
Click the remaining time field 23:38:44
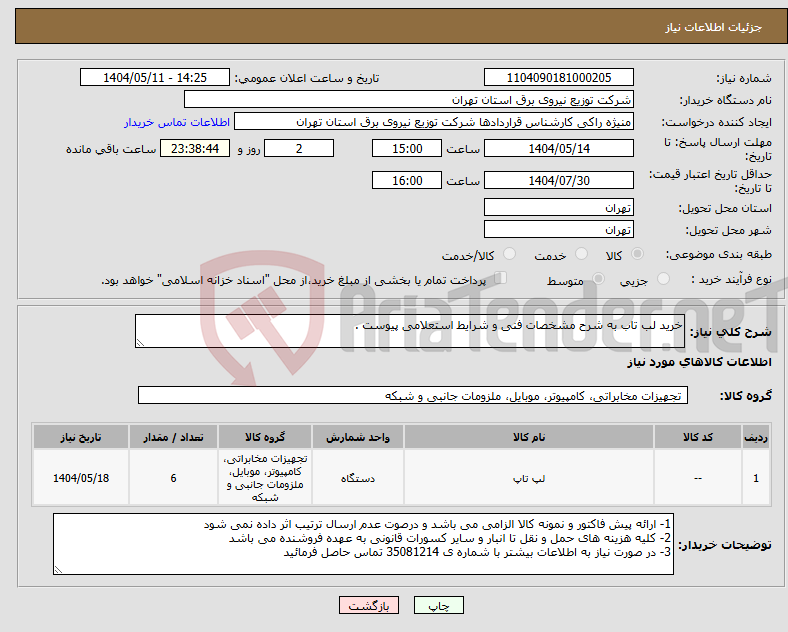click(195, 148)
